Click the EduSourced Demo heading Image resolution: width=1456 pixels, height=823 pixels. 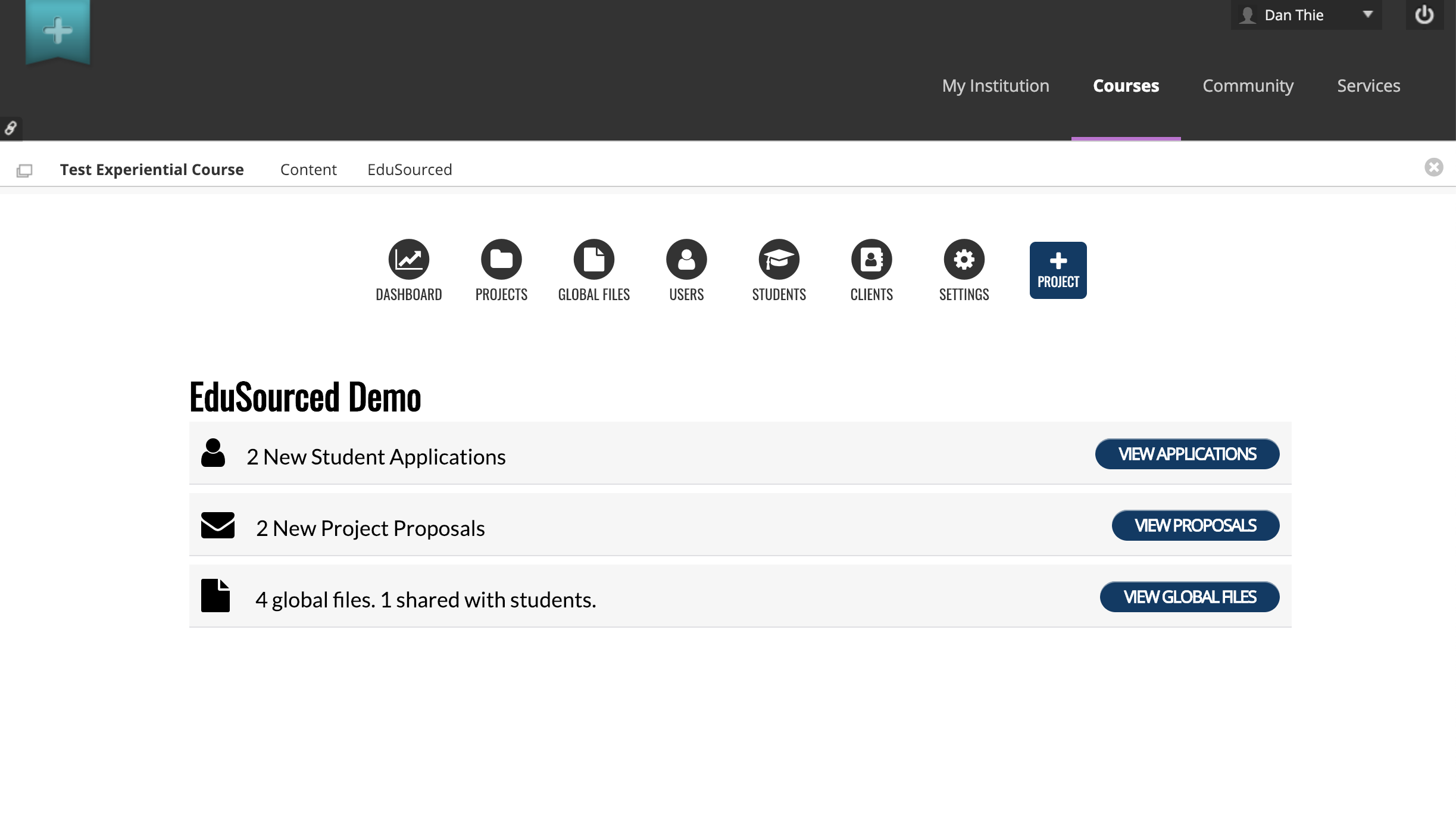tap(305, 397)
